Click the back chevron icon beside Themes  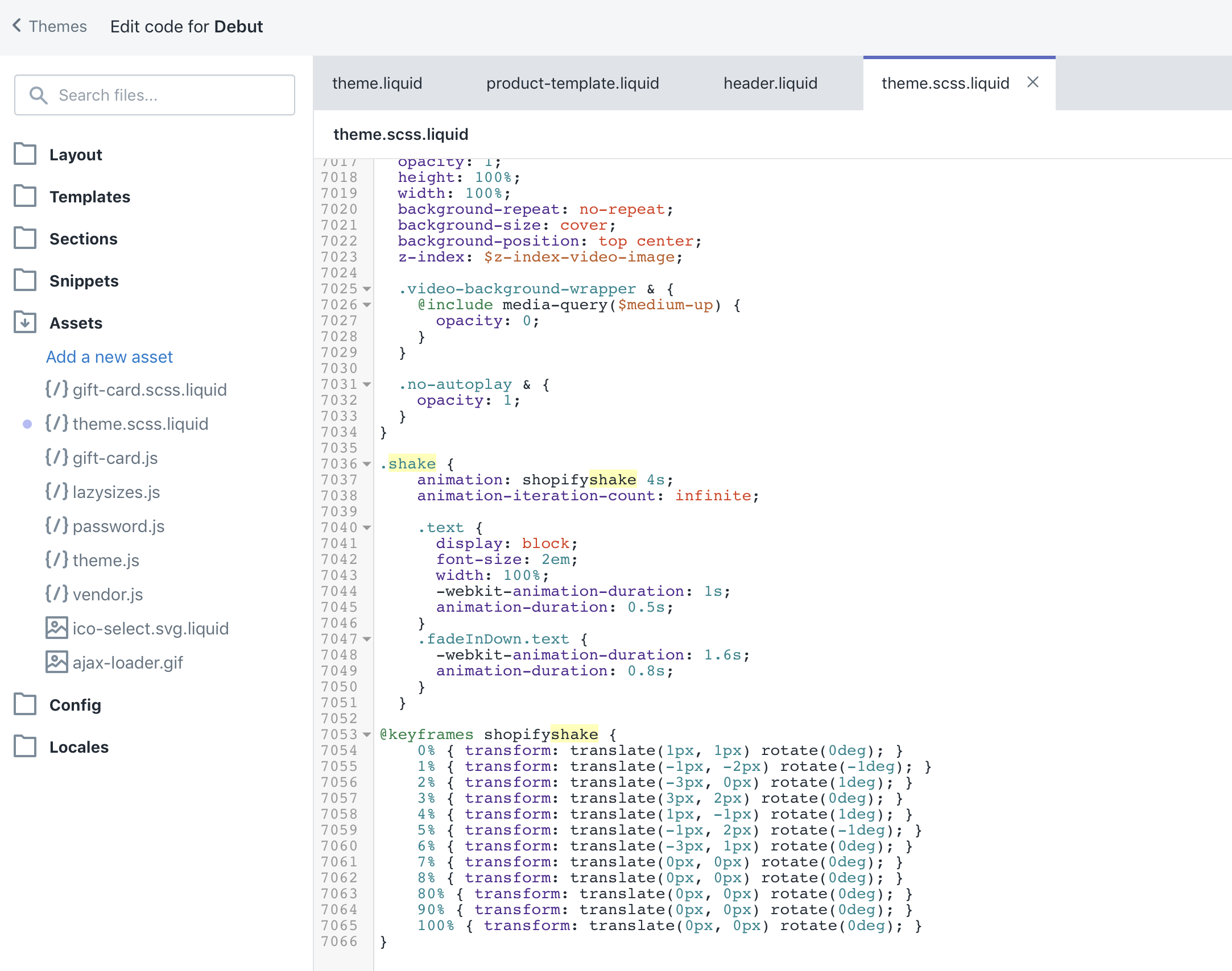coord(16,26)
